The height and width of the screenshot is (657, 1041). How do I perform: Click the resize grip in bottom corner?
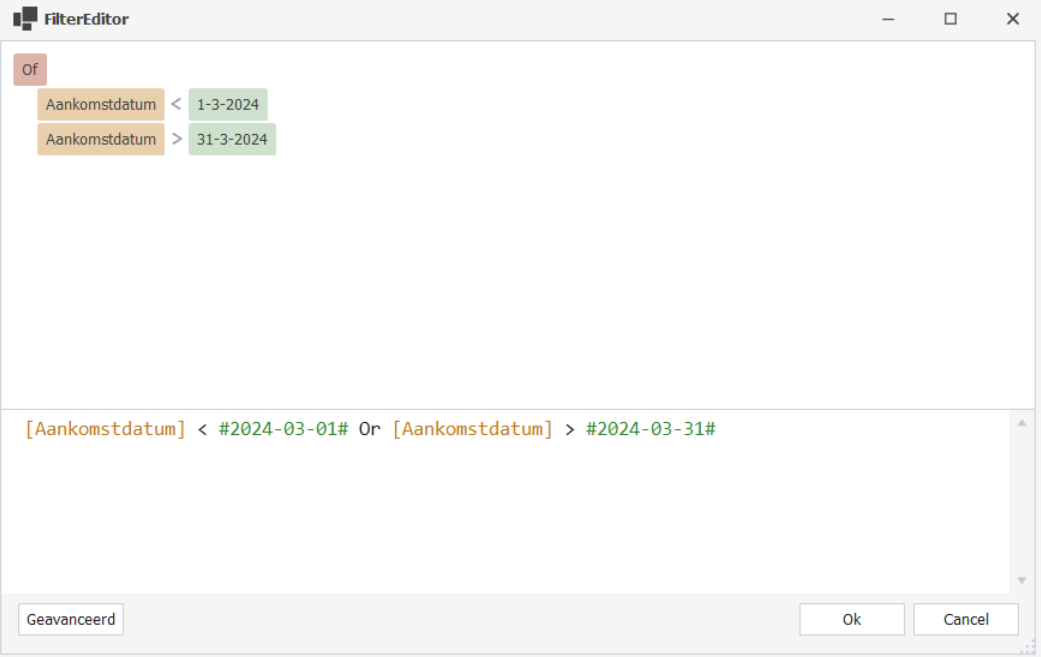click(x=1028, y=647)
